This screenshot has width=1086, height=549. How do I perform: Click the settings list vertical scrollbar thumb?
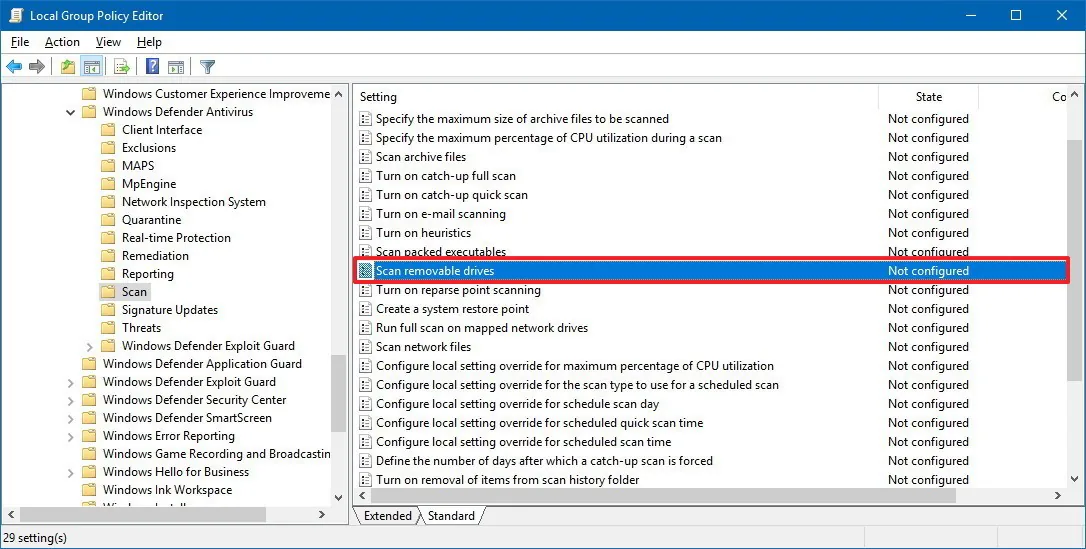pyautogui.click(x=1074, y=260)
